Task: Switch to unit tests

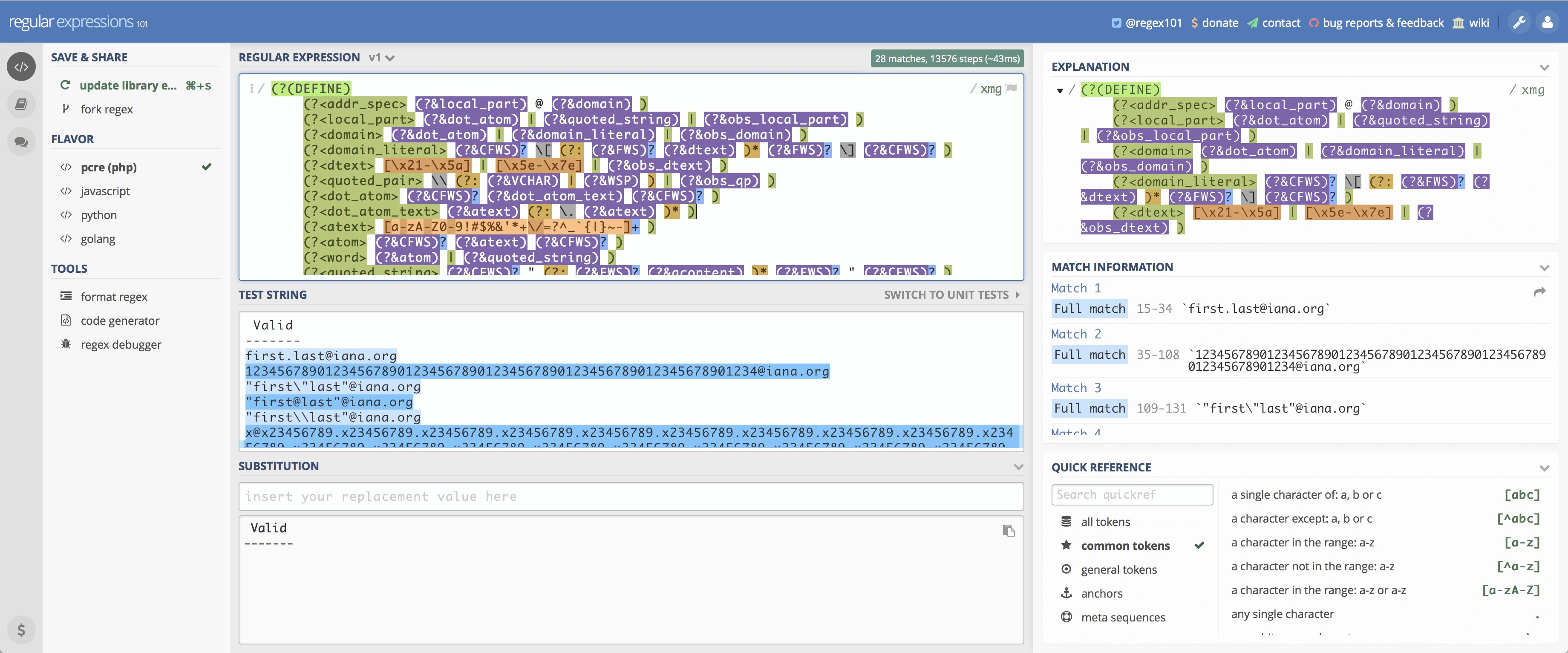Action: 951,295
